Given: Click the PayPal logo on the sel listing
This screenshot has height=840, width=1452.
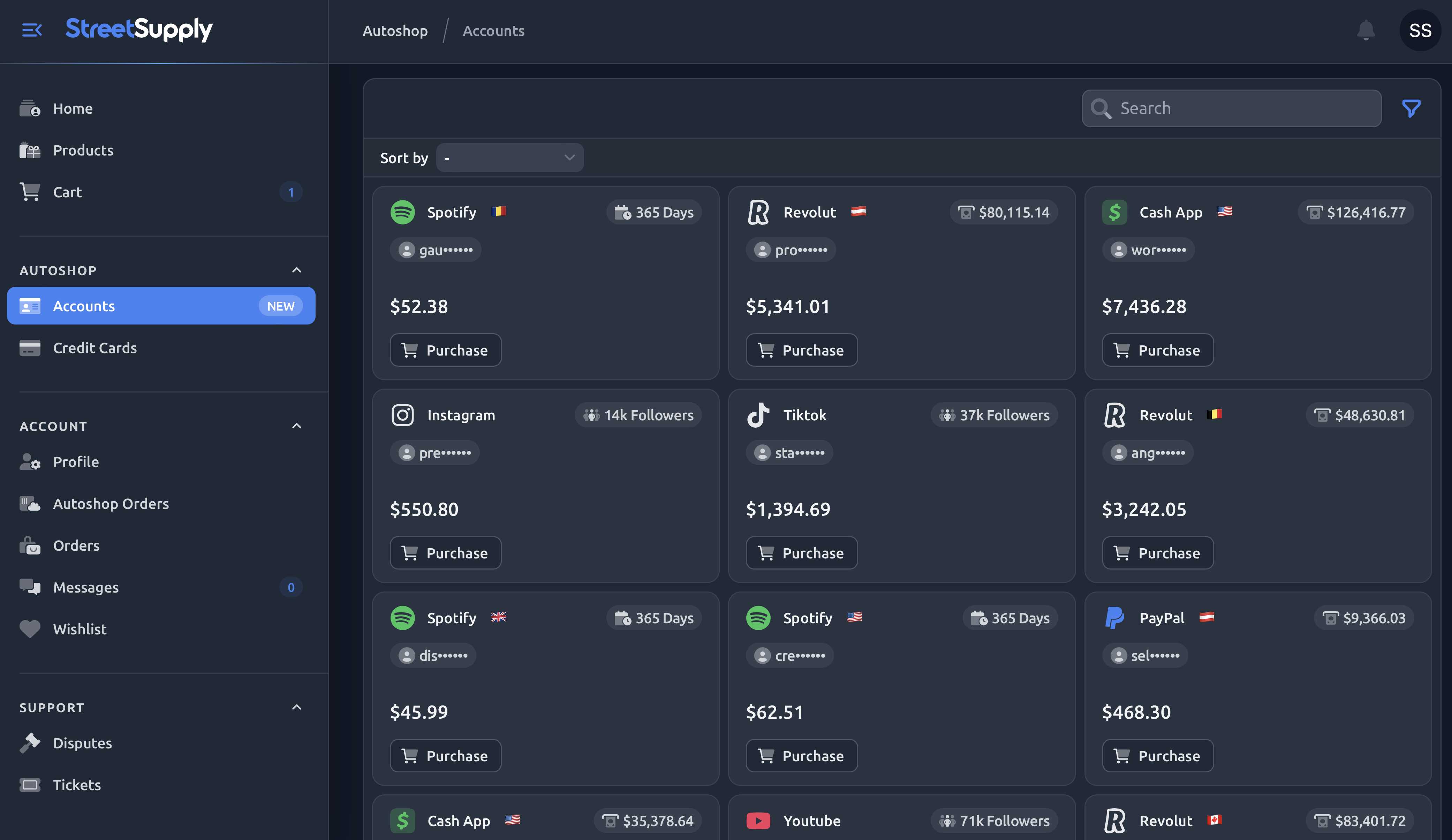Looking at the screenshot, I should pyautogui.click(x=1114, y=618).
